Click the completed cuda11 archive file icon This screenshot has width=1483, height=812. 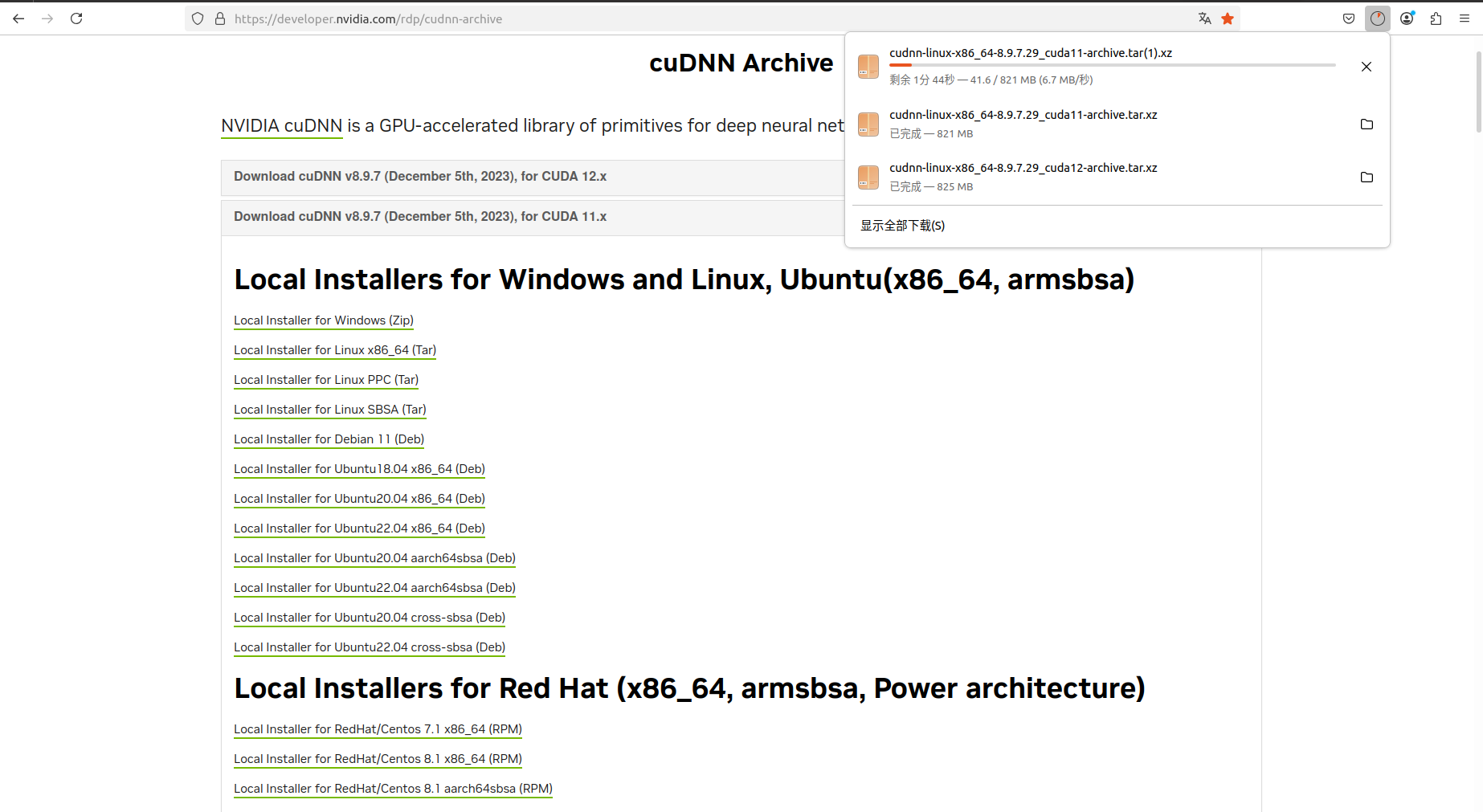[868, 124]
